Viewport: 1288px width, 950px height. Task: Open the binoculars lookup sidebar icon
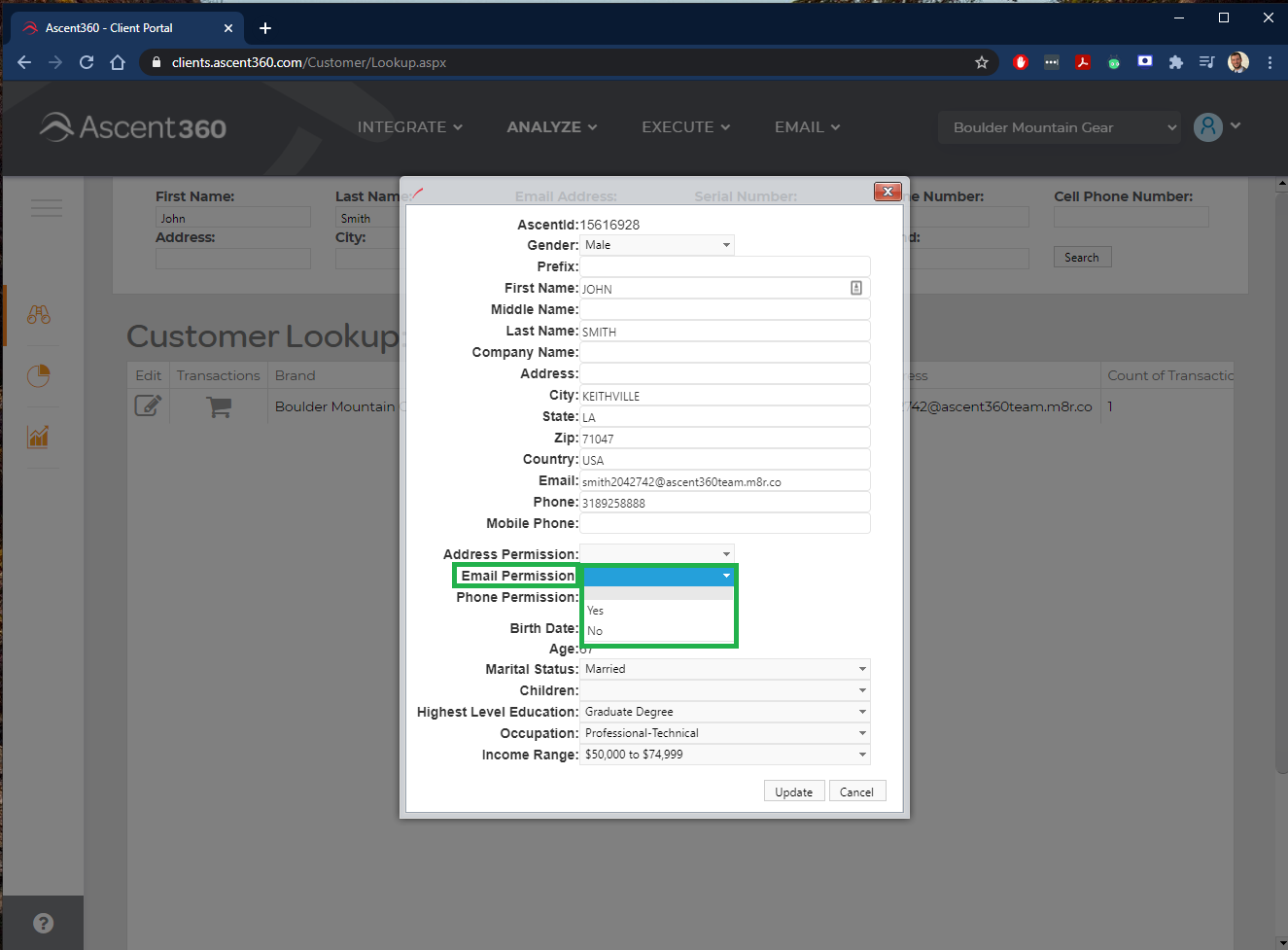(x=39, y=315)
